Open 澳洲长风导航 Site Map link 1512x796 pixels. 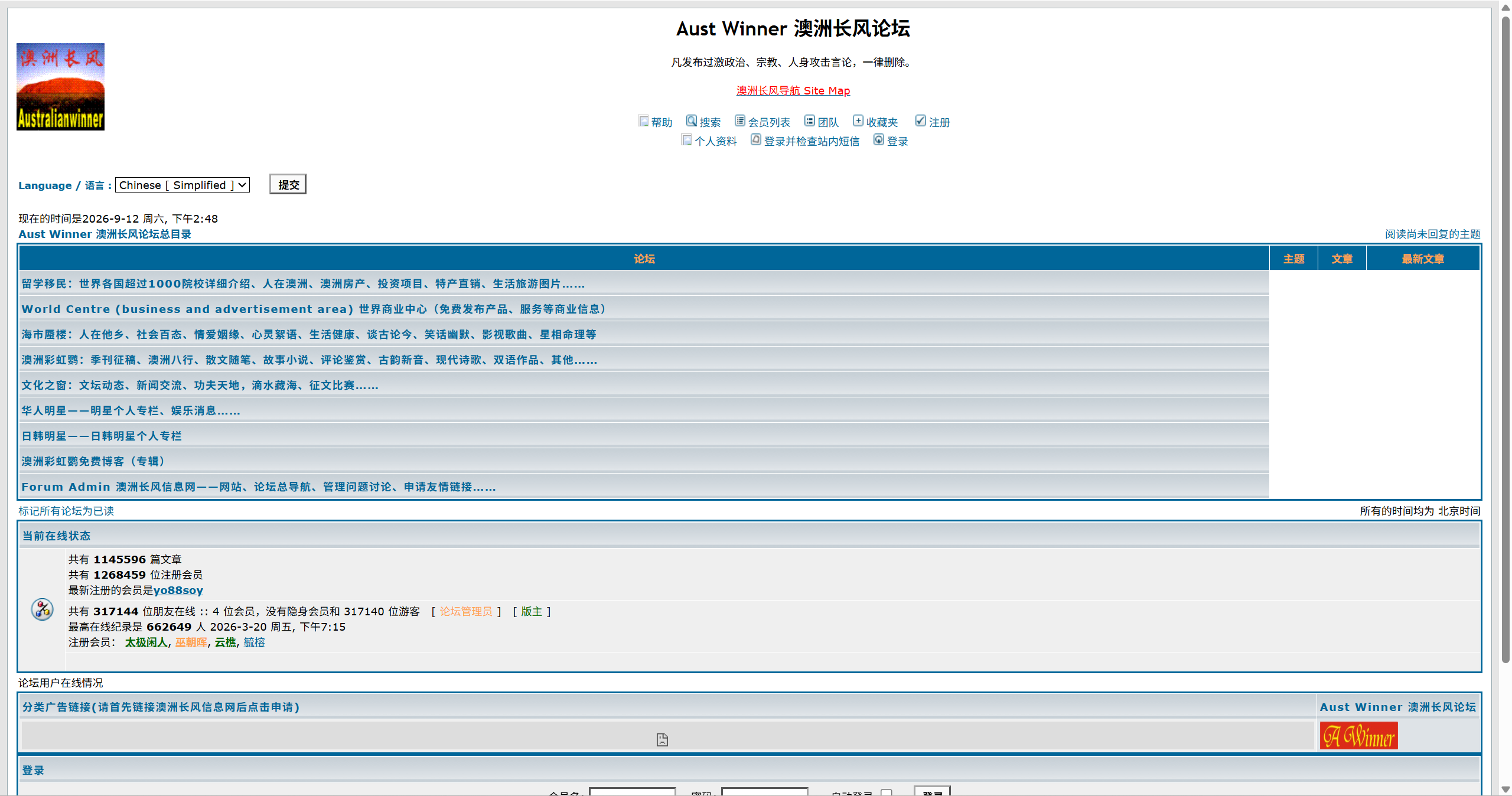[793, 90]
